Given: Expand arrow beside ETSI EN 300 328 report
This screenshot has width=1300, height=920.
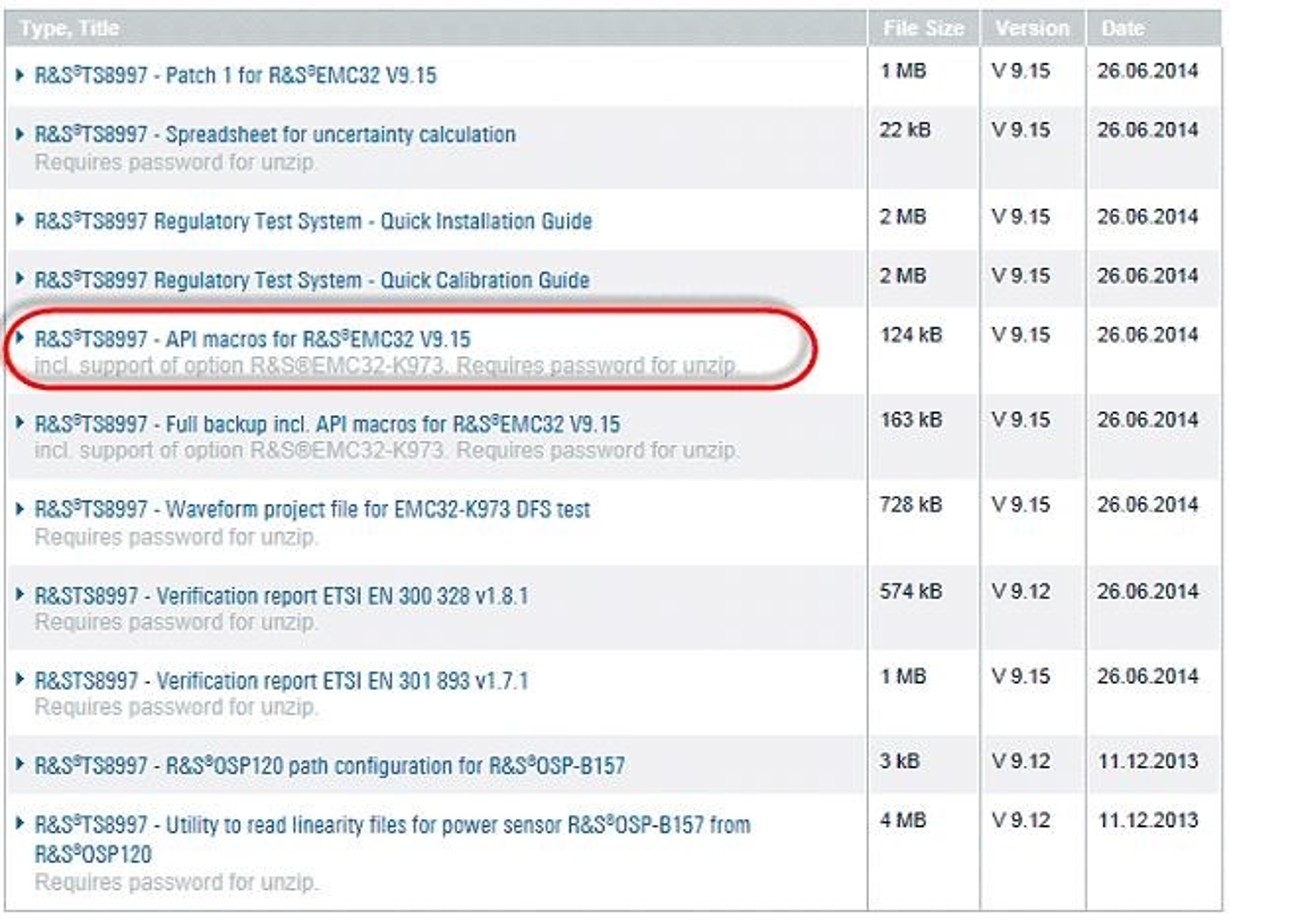Looking at the screenshot, I should pyautogui.click(x=20, y=595).
